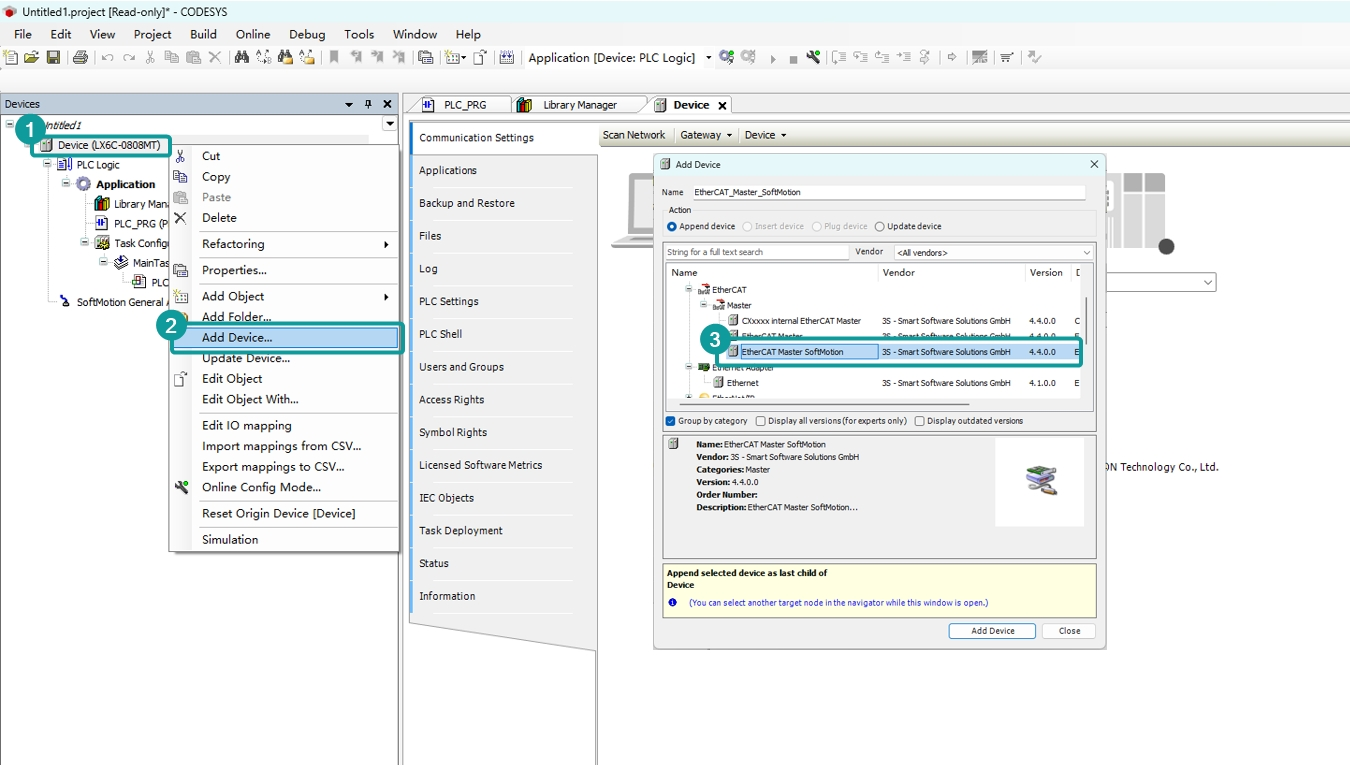The width and height of the screenshot is (1350, 765).
Task: Click the shopping cart store toolbar icon
Action: coord(1007,58)
